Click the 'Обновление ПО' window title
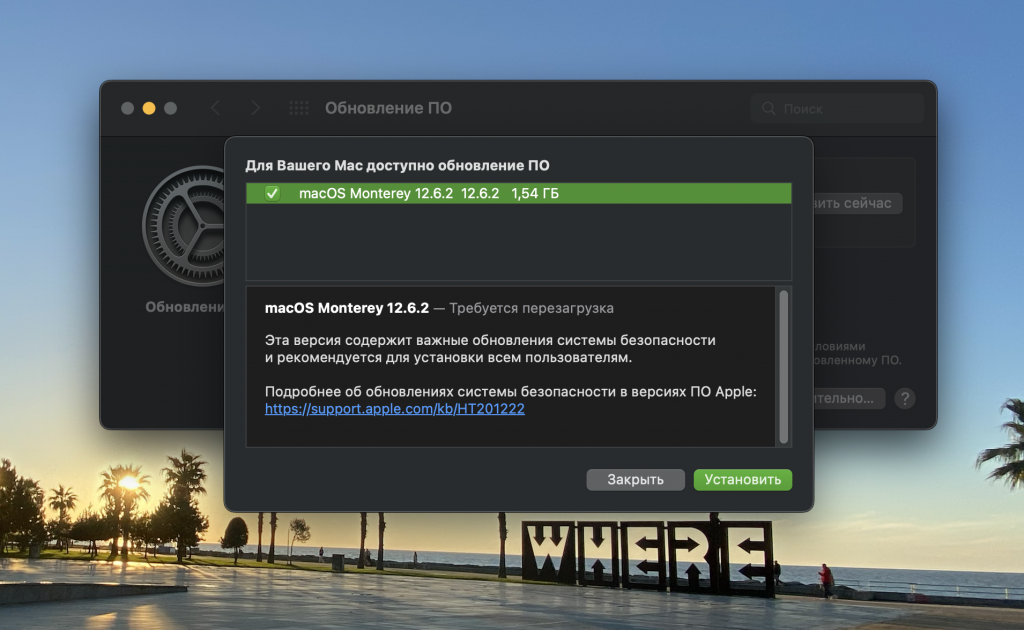The image size is (1024, 630). (x=389, y=108)
